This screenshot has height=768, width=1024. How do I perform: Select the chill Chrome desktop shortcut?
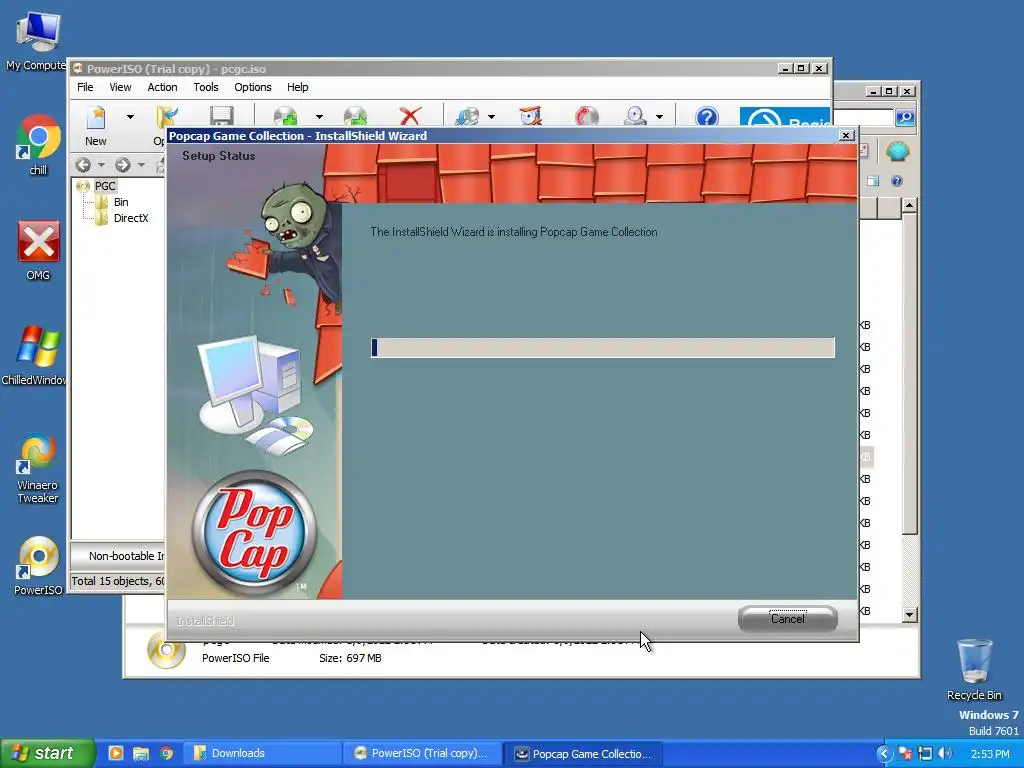(x=38, y=145)
